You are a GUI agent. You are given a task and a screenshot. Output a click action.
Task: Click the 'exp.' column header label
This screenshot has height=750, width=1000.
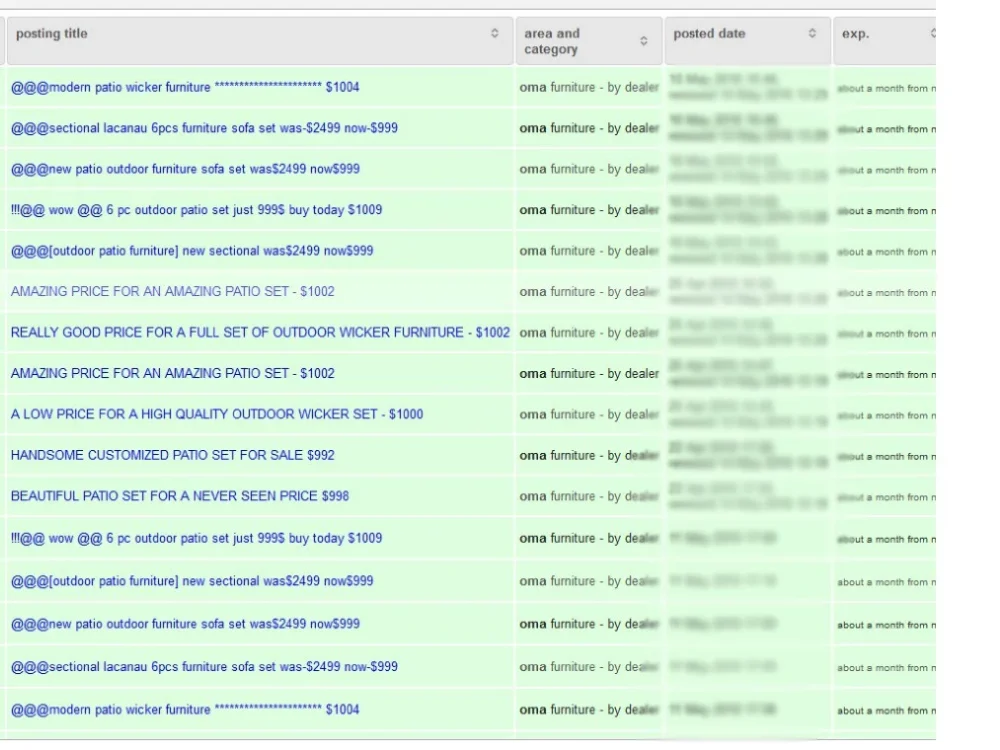pos(855,34)
